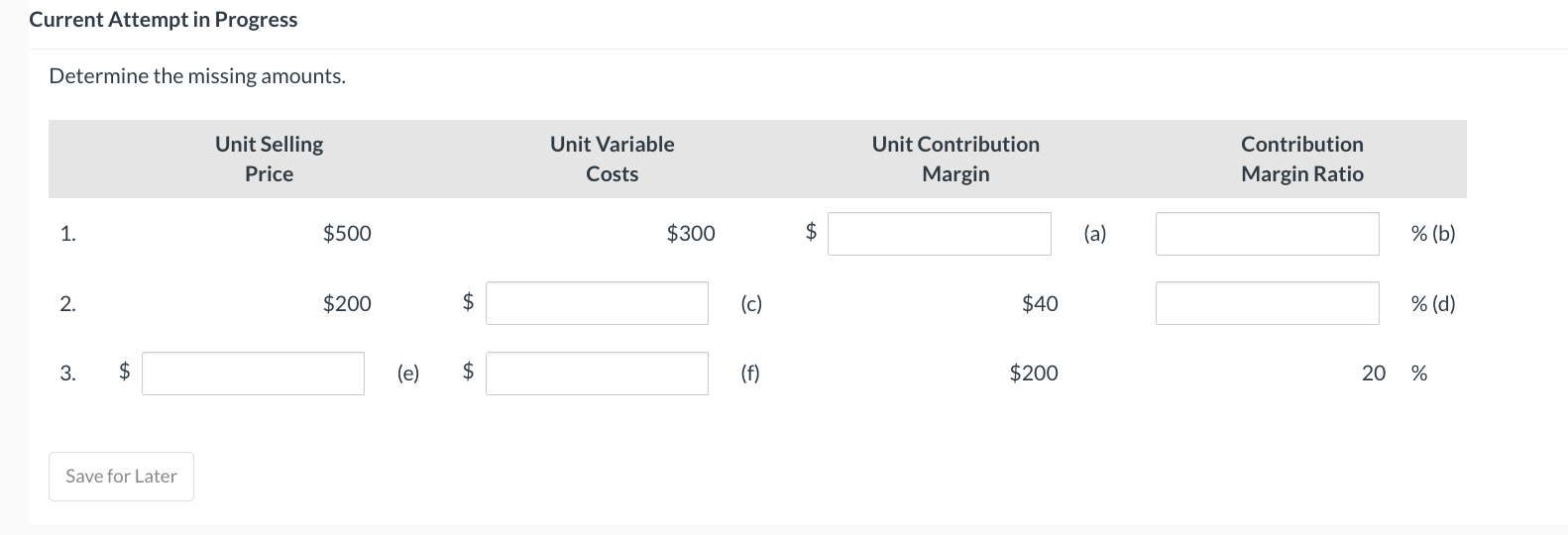Click the Contribution Margin Ratio column header
Image resolution: width=1568 pixels, height=535 pixels.
(x=1301, y=159)
